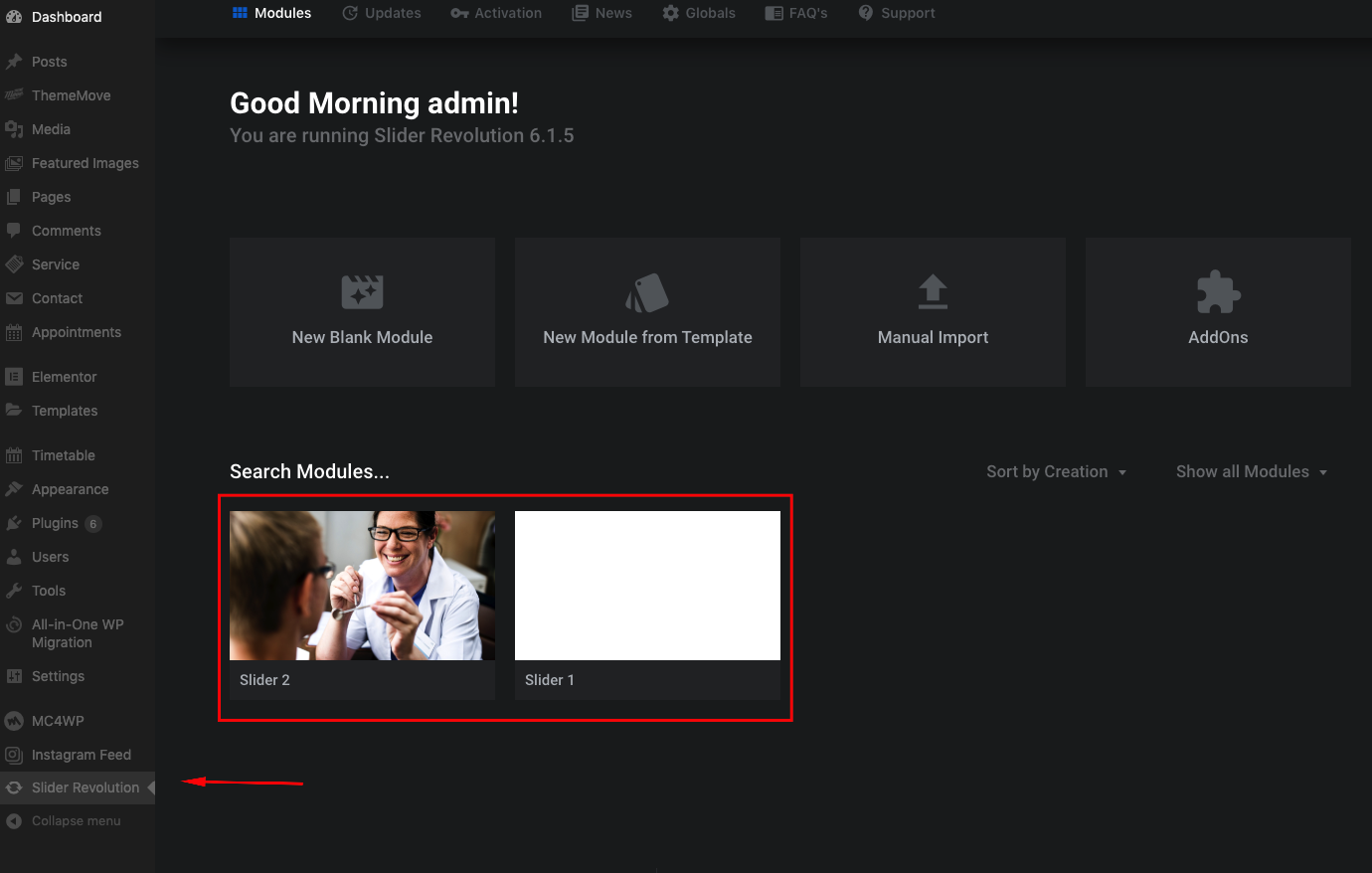The image size is (1372, 873).
Task: Open the Activation tab
Action: (x=496, y=13)
